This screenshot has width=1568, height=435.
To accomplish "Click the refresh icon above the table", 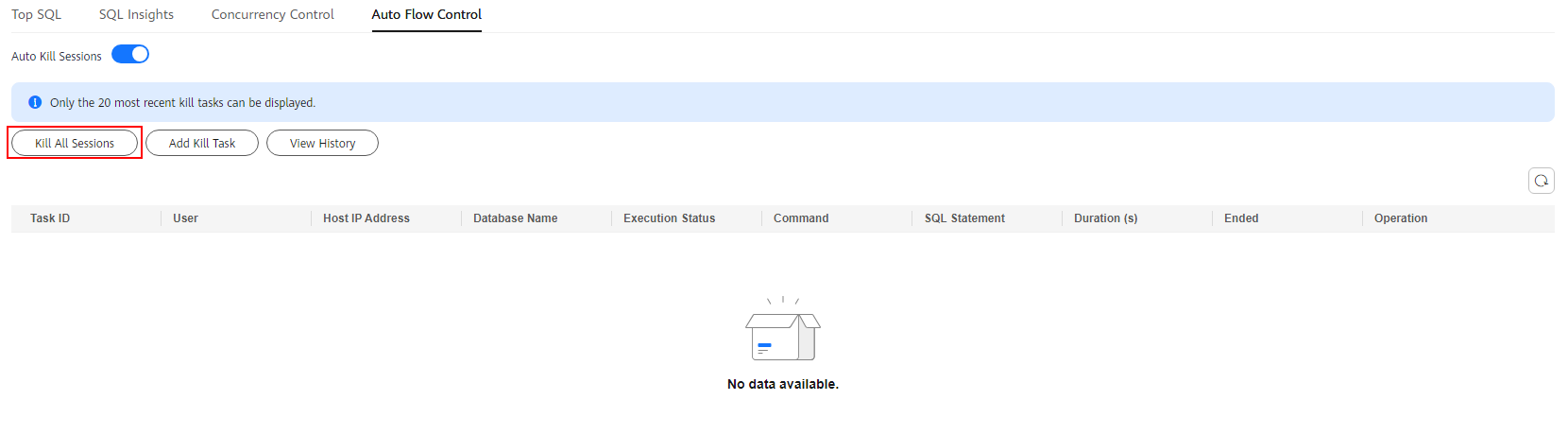I will coord(1541,181).
